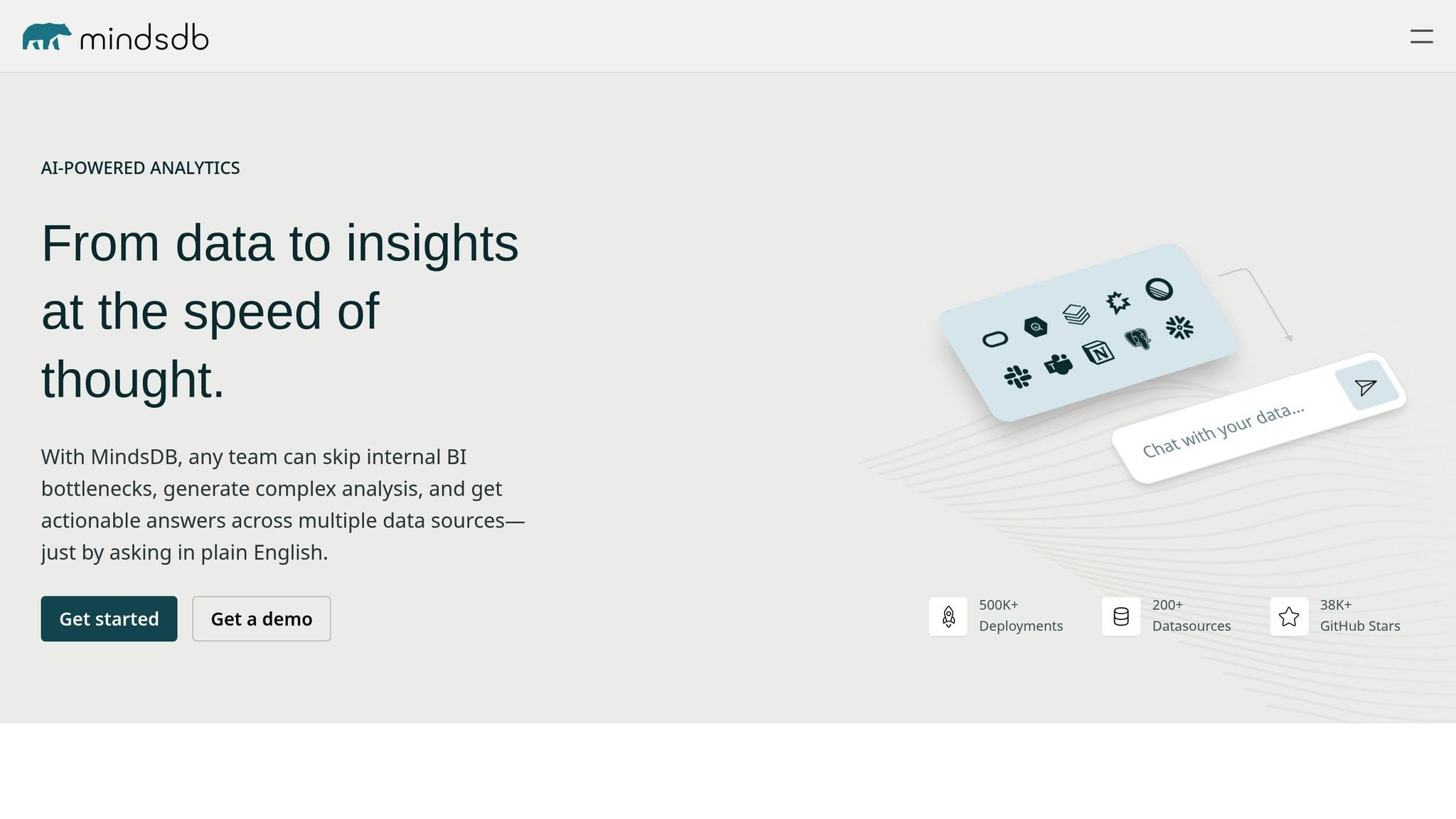Click the stacked layers logo icon
Screen dimensions: 1456x819
[x=1076, y=314]
